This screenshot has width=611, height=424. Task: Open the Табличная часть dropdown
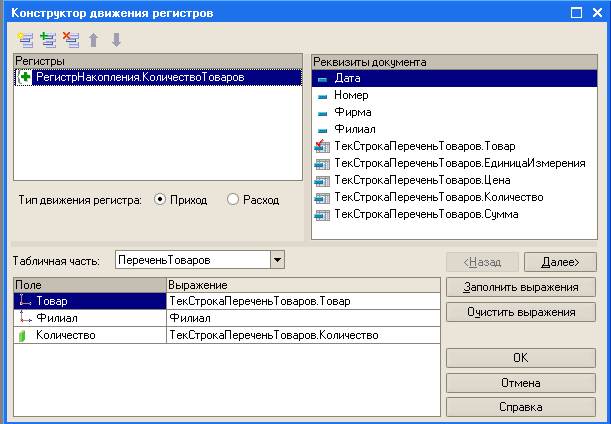click(277, 260)
